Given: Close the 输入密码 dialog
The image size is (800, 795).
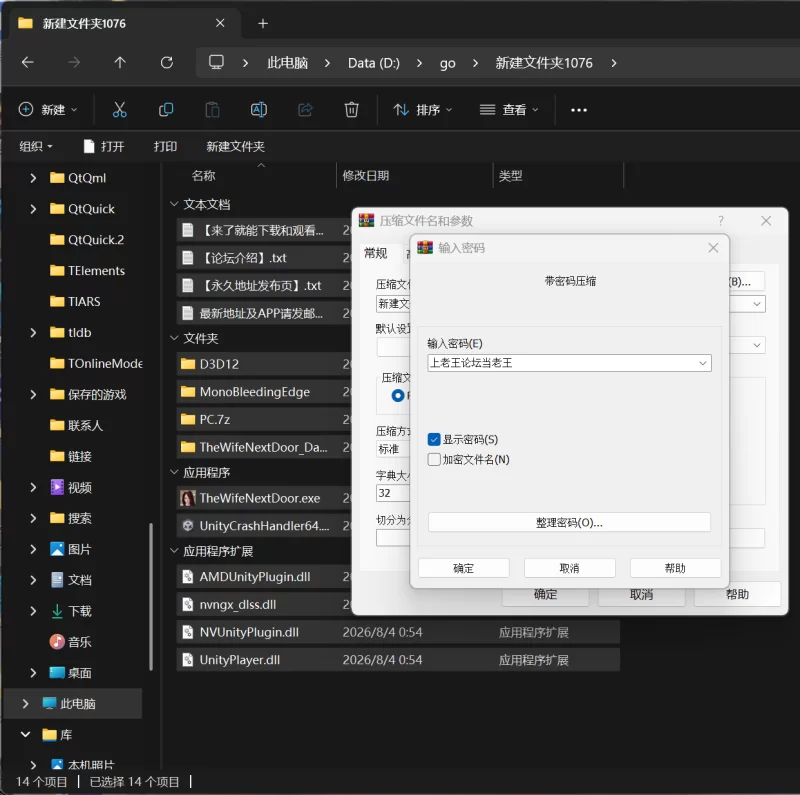Looking at the screenshot, I should 713,248.
